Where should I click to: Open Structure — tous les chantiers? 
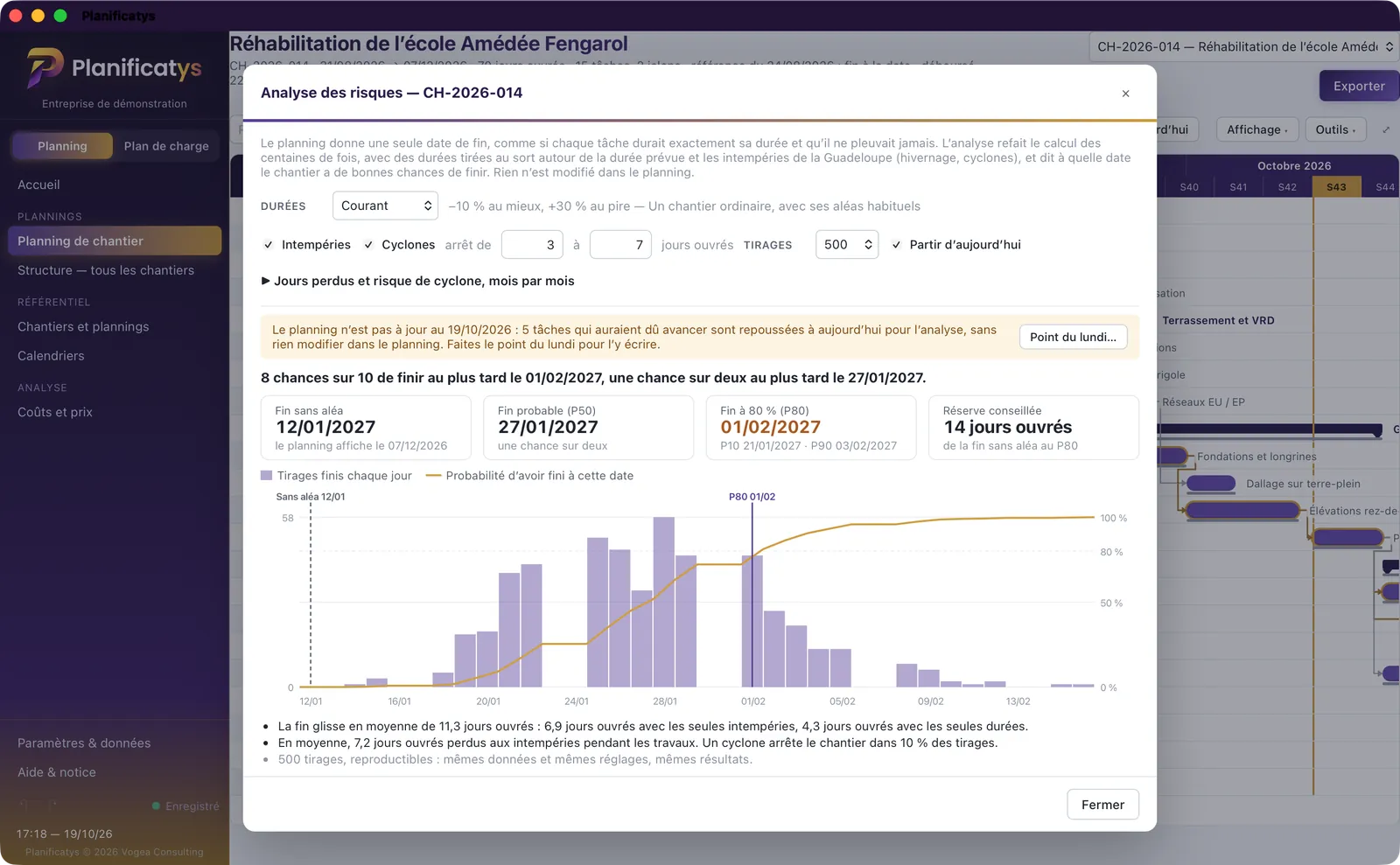coord(106,270)
